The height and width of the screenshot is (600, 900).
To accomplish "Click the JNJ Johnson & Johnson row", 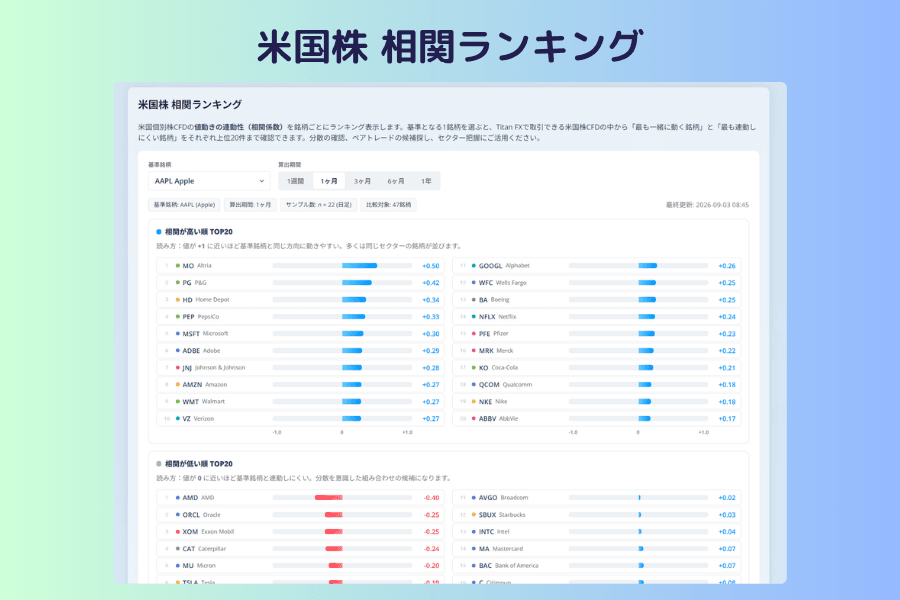I will pos(300,367).
